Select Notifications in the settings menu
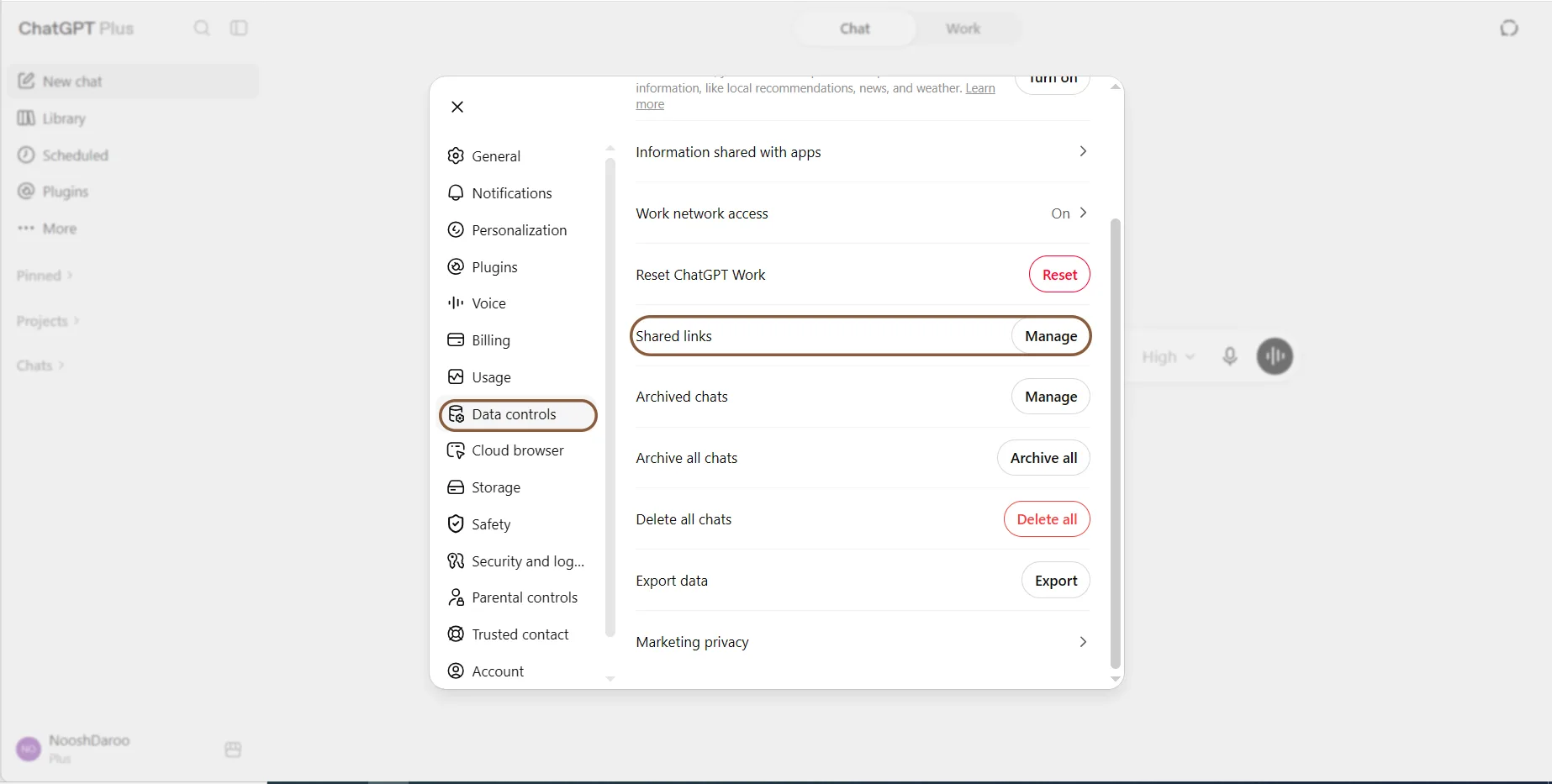 (x=518, y=193)
